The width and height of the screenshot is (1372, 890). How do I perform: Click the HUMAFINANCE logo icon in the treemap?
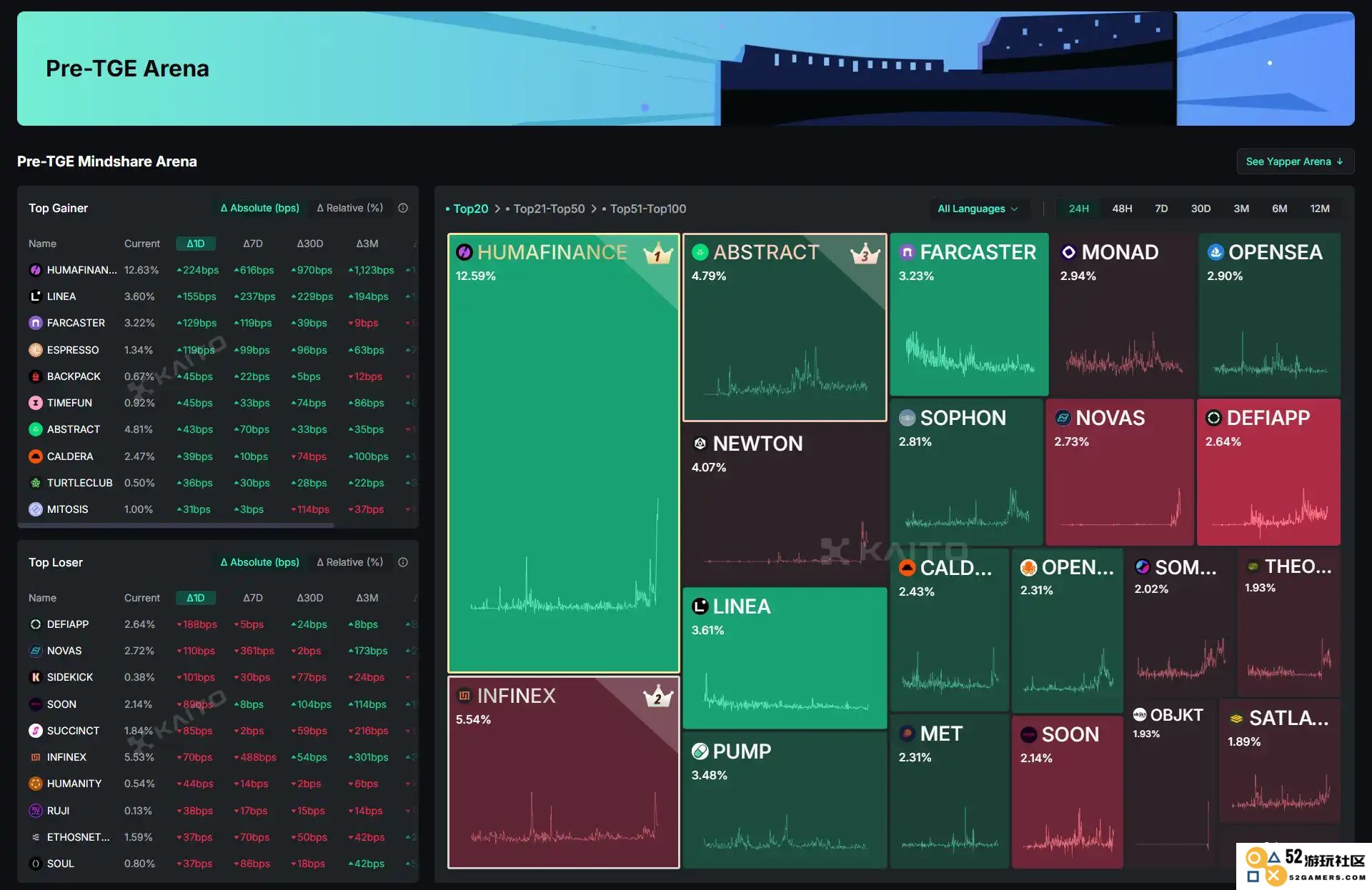click(464, 252)
